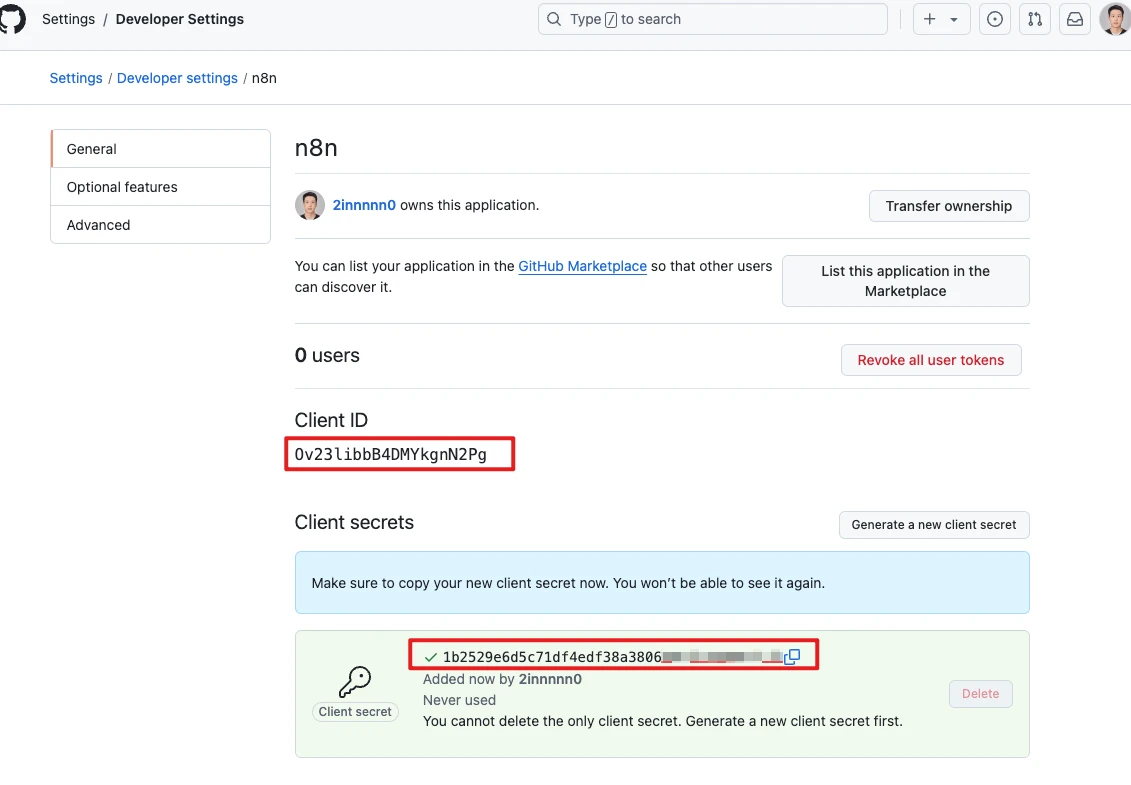Open the notifications inbox icon
This screenshot has height=785, width=1131.
point(1075,19)
